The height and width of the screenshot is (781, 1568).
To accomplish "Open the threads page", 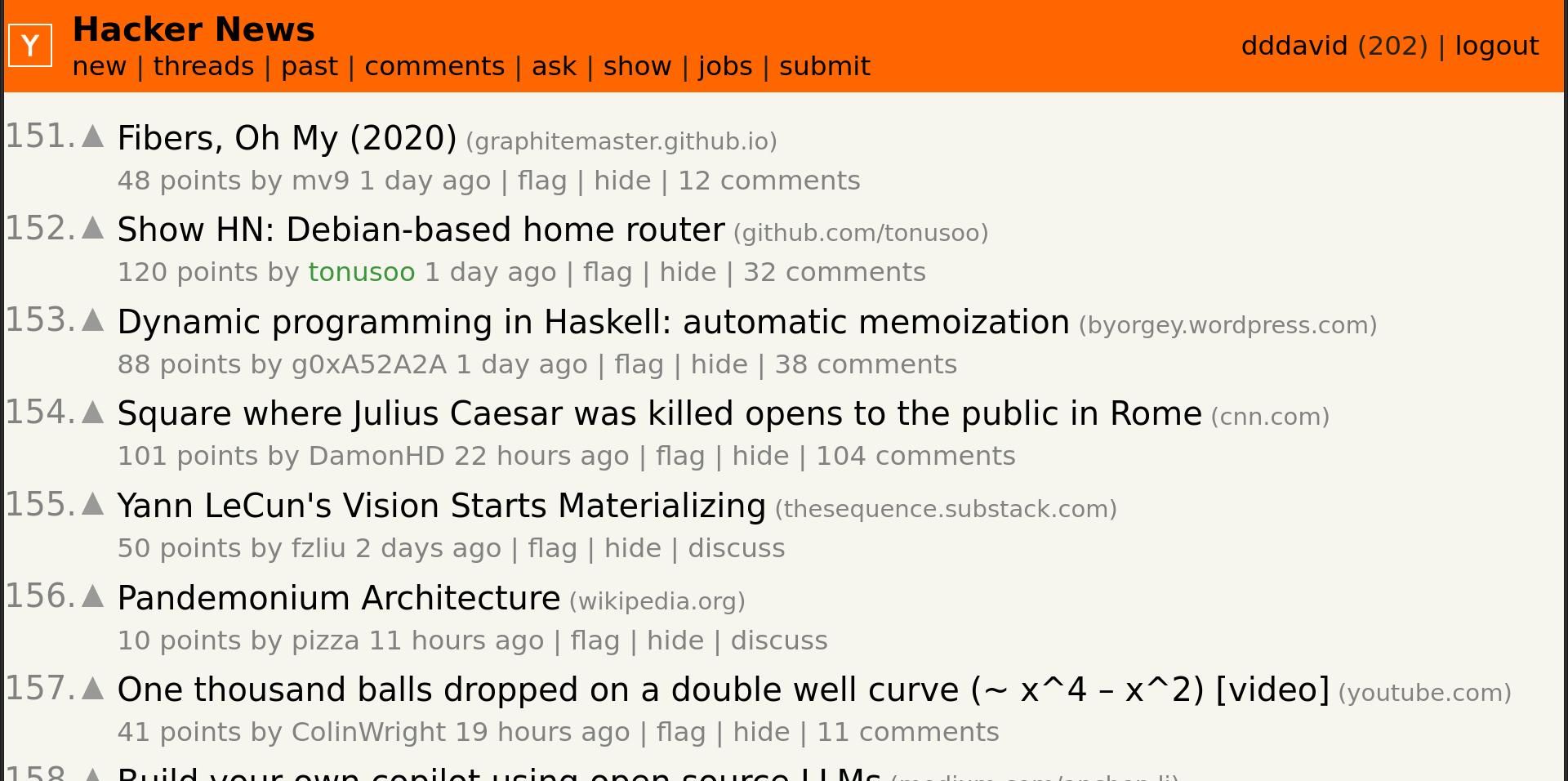I will tap(203, 66).
